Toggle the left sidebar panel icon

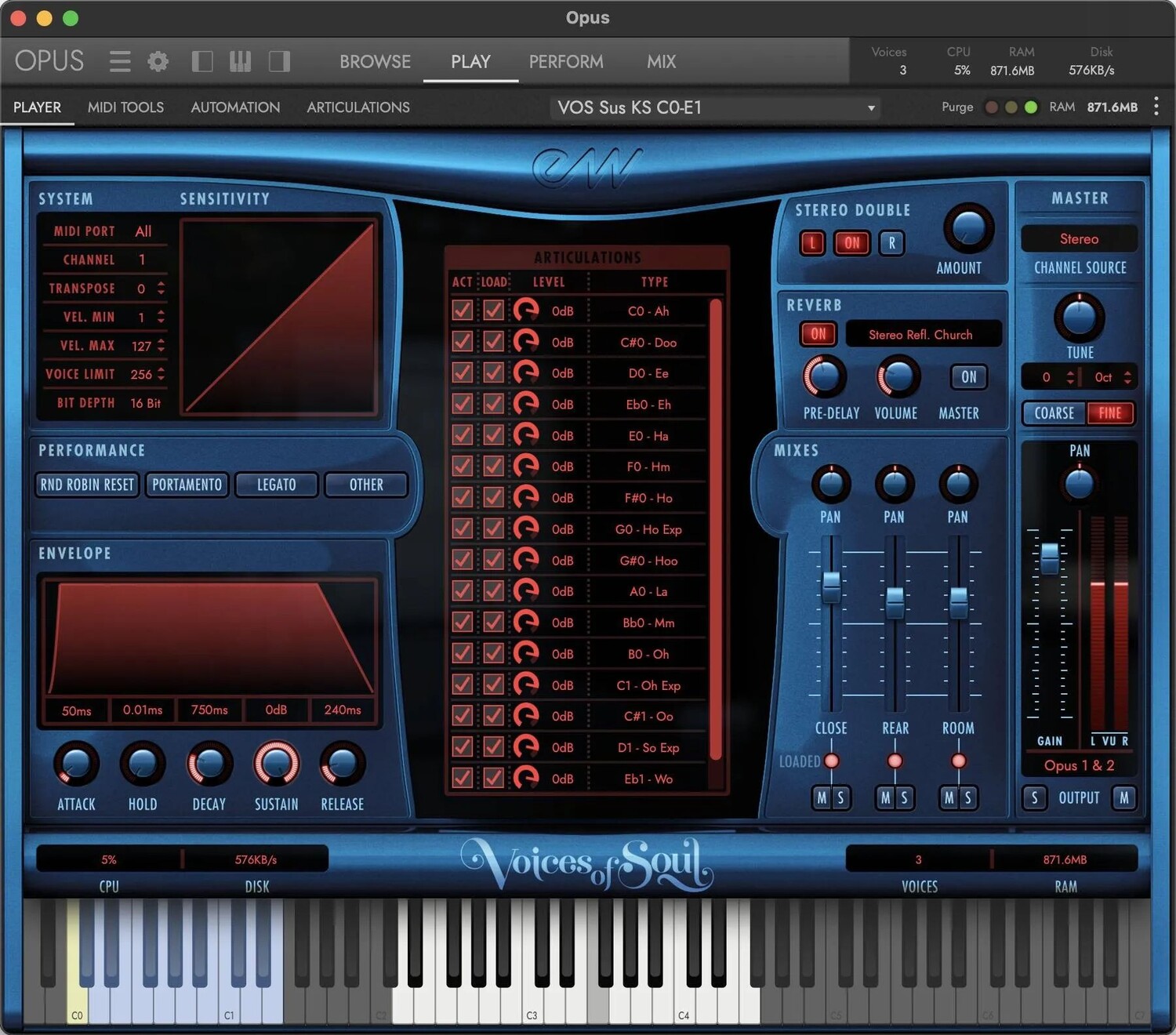pos(202,61)
